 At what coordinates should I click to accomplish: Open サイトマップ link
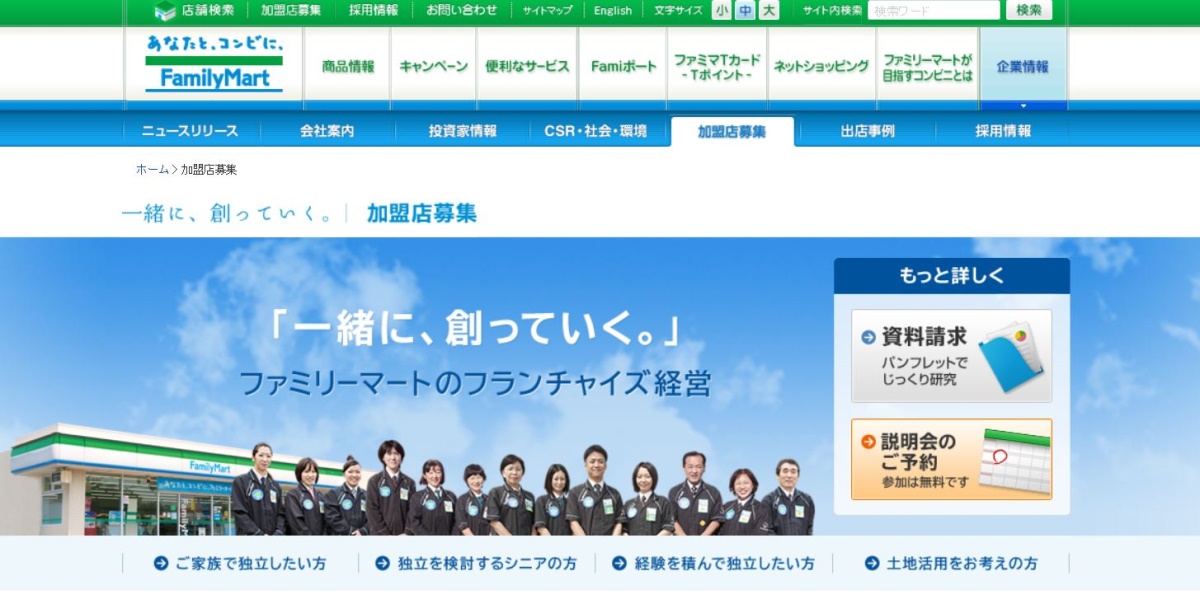(548, 11)
